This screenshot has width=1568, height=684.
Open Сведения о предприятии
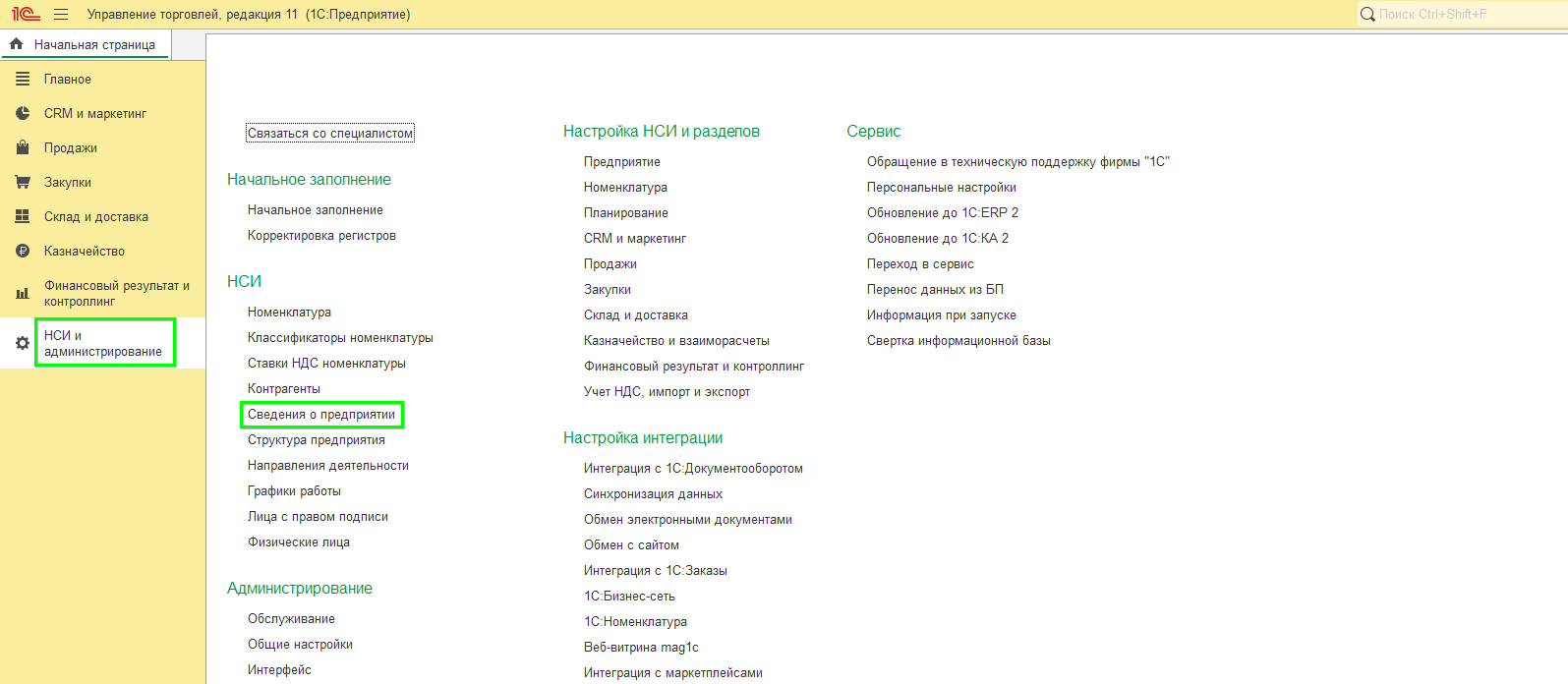coord(321,414)
